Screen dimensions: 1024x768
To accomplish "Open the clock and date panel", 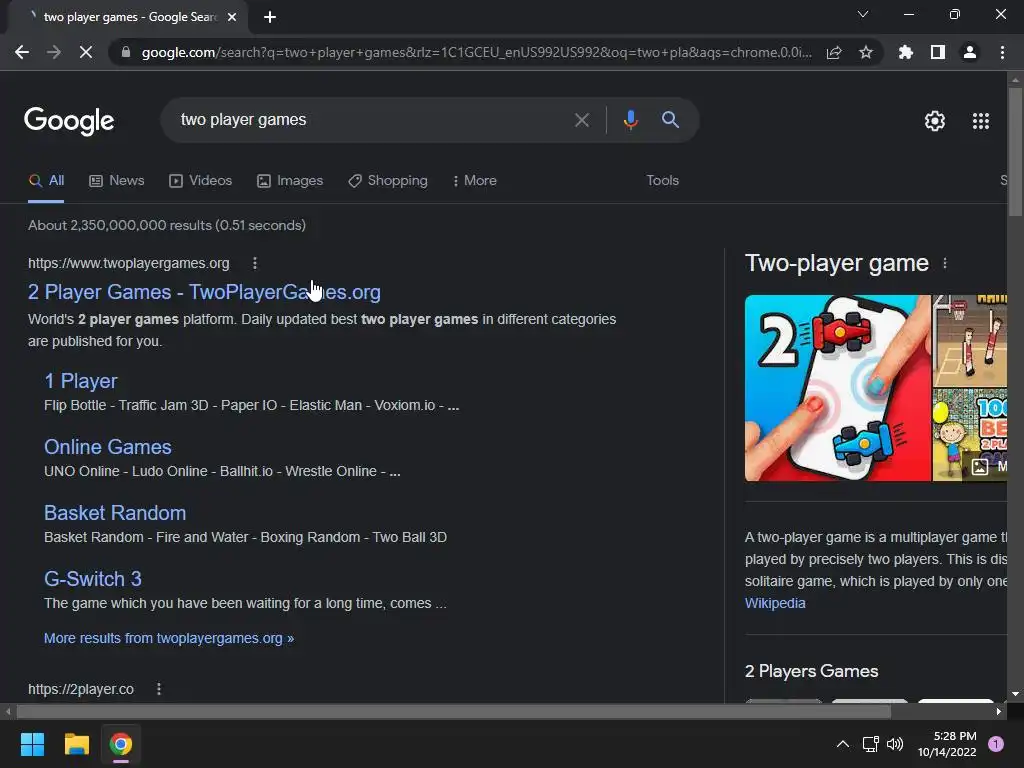I will coord(947,744).
